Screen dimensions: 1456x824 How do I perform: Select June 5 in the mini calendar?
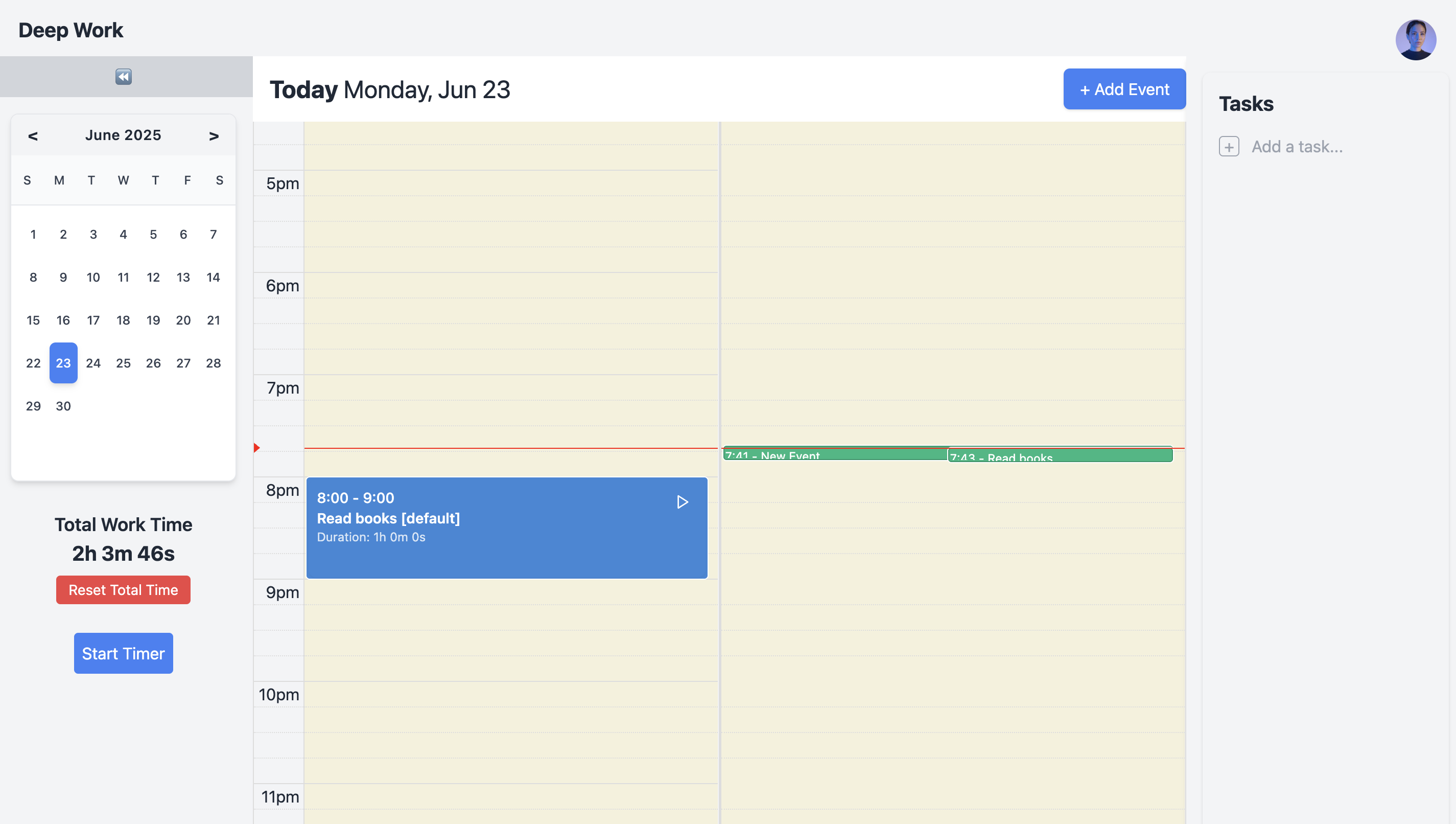pos(153,234)
